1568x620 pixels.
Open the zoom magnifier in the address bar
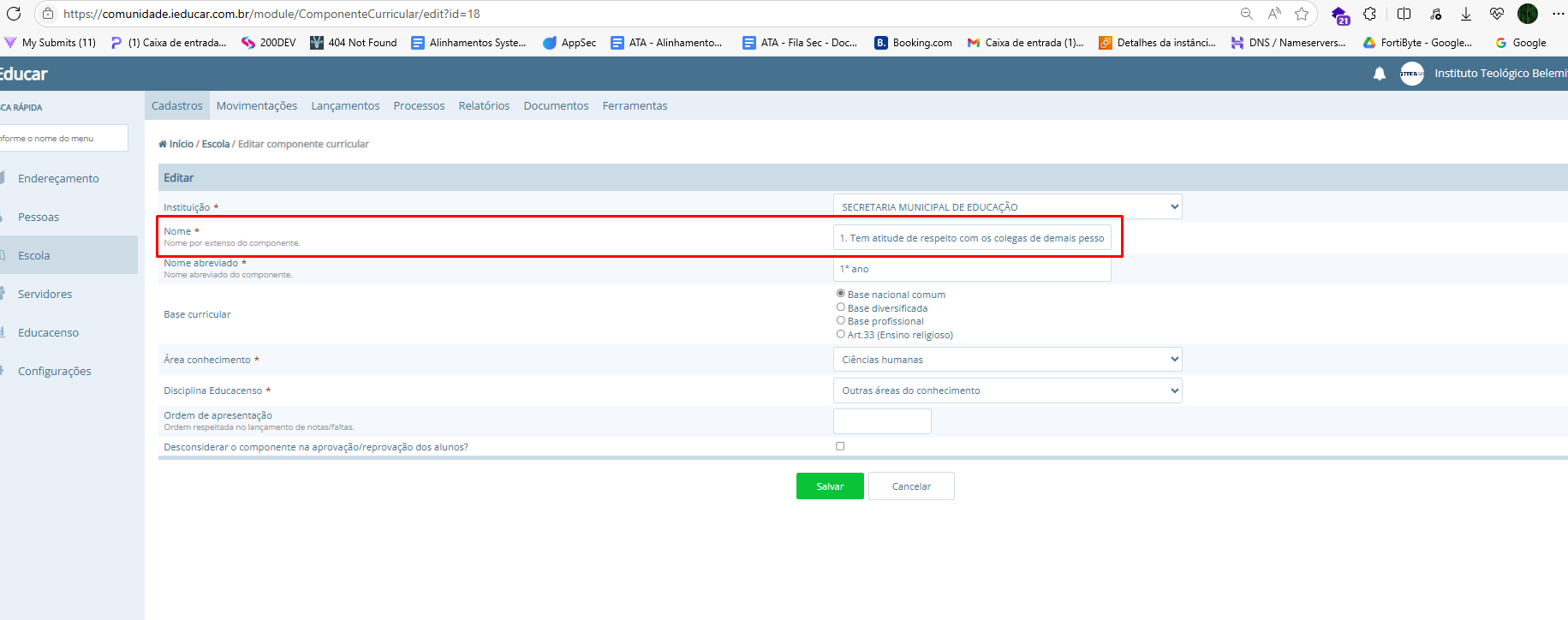[x=1247, y=14]
